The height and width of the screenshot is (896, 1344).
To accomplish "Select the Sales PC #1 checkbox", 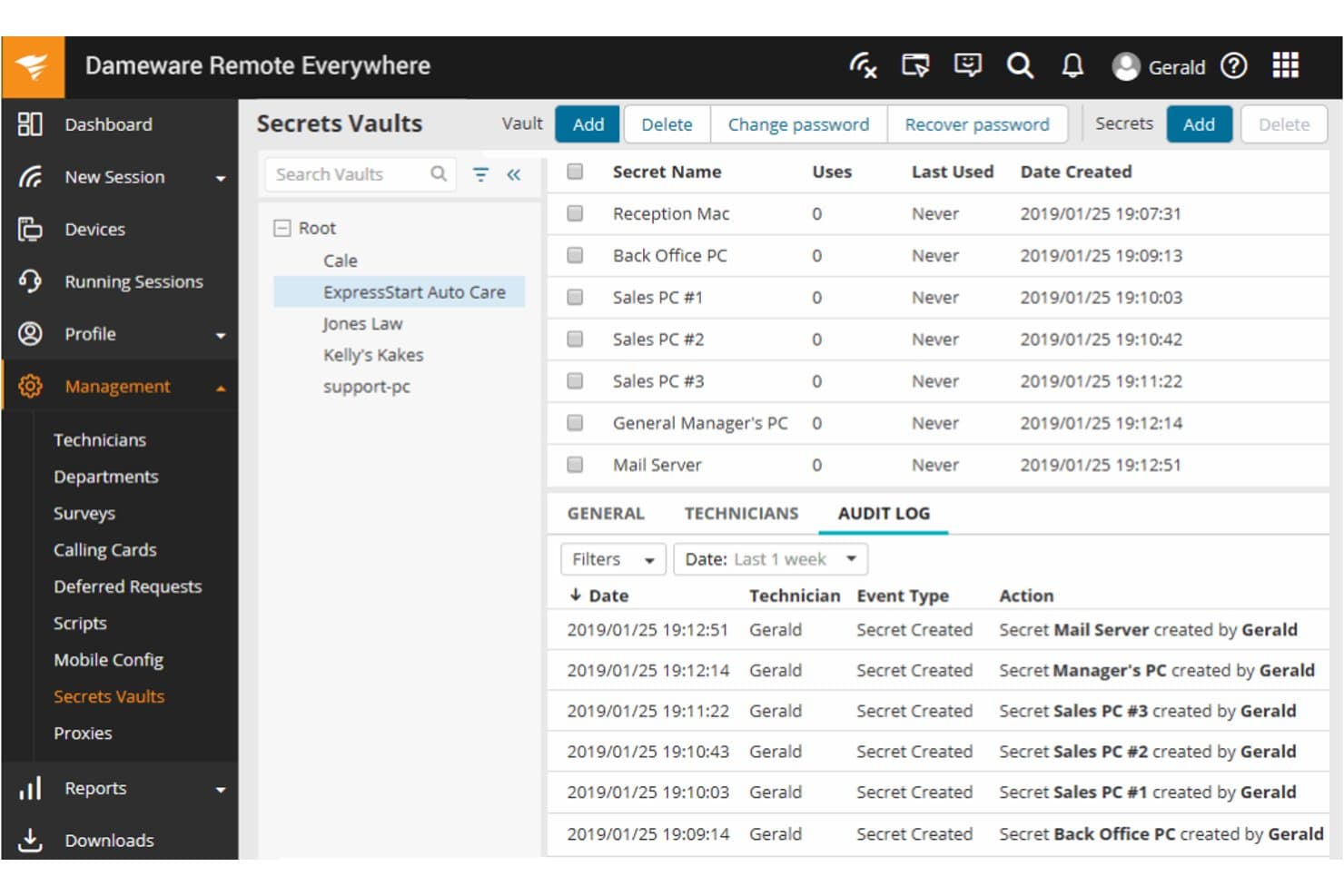I will [x=575, y=297].
